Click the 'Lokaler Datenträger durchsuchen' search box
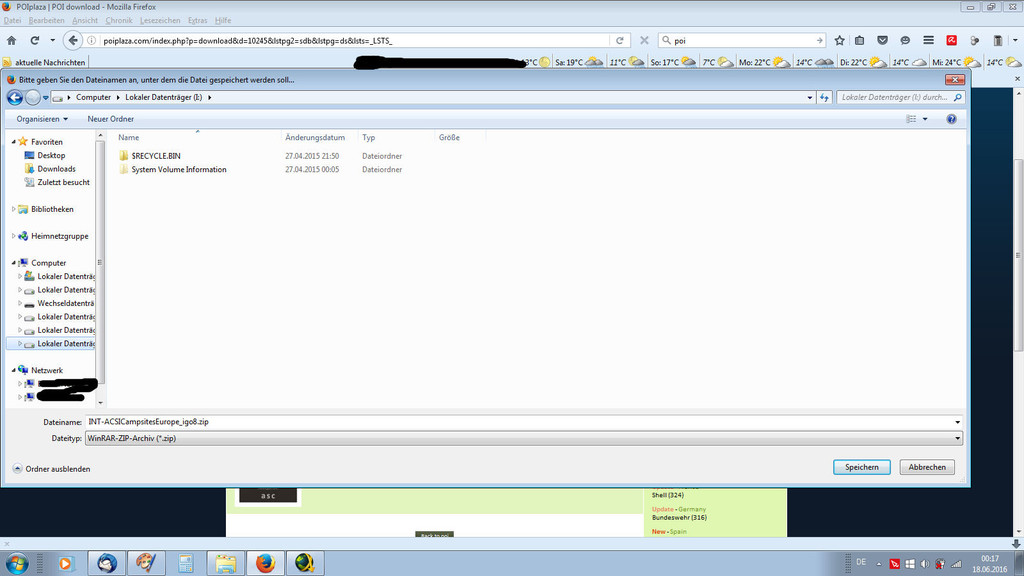Screen dimensions: 1024x576 (x=900, y=97)
